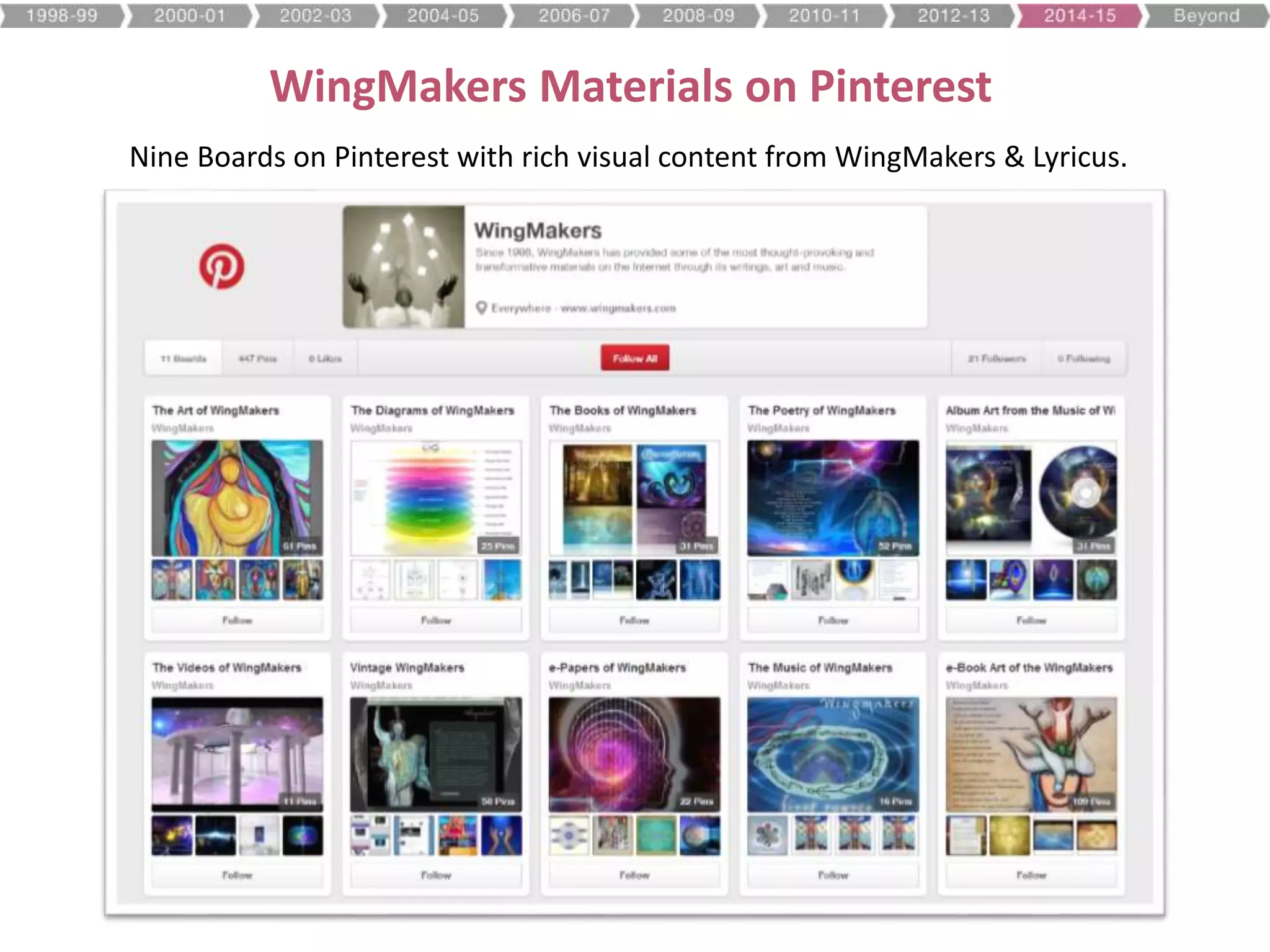Open Vintage WingMakers board title
Screen dimensions: 1270x952
[x=407, y=668]
